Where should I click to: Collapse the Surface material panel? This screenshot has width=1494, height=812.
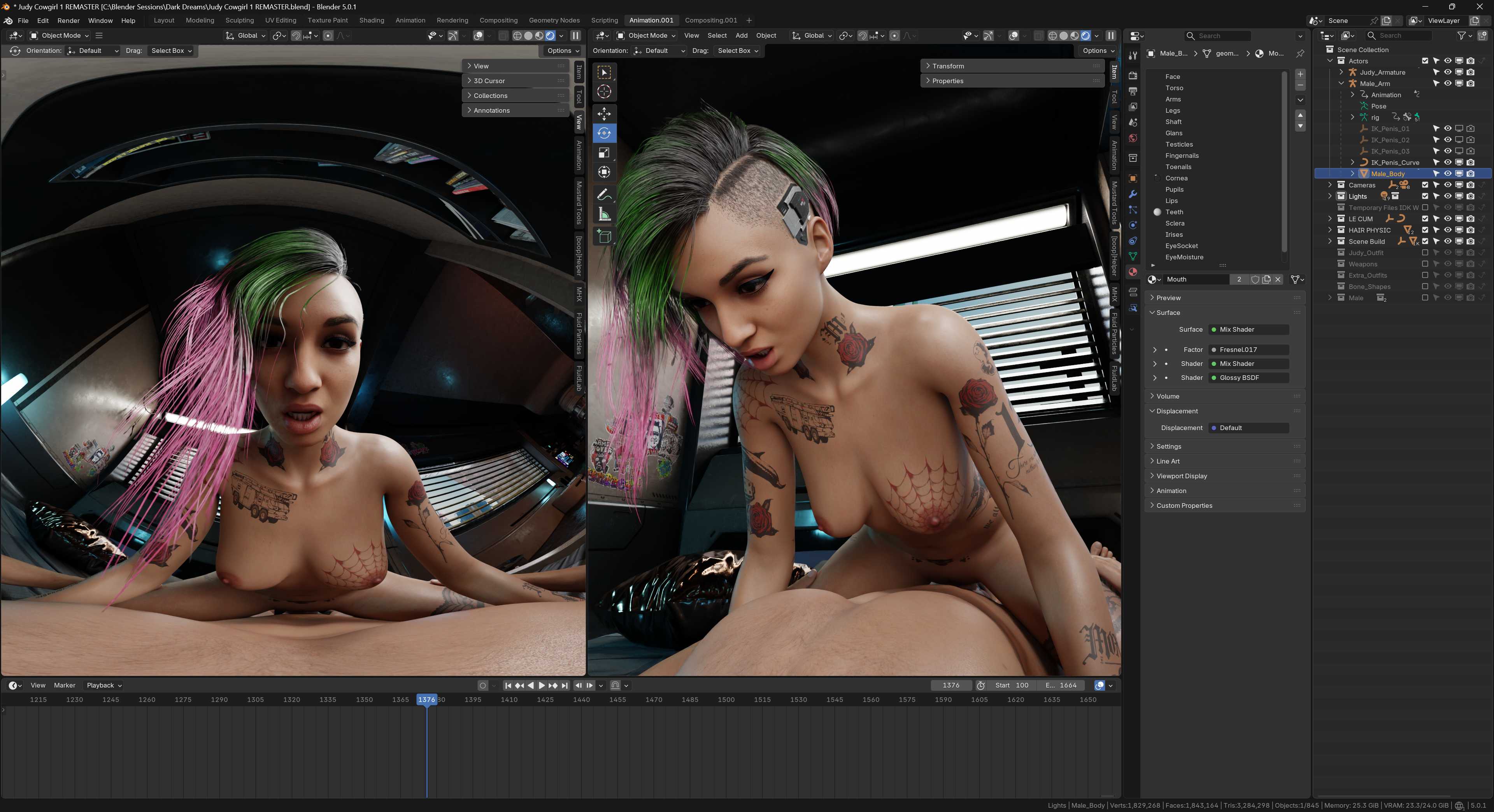point(1225,313)
